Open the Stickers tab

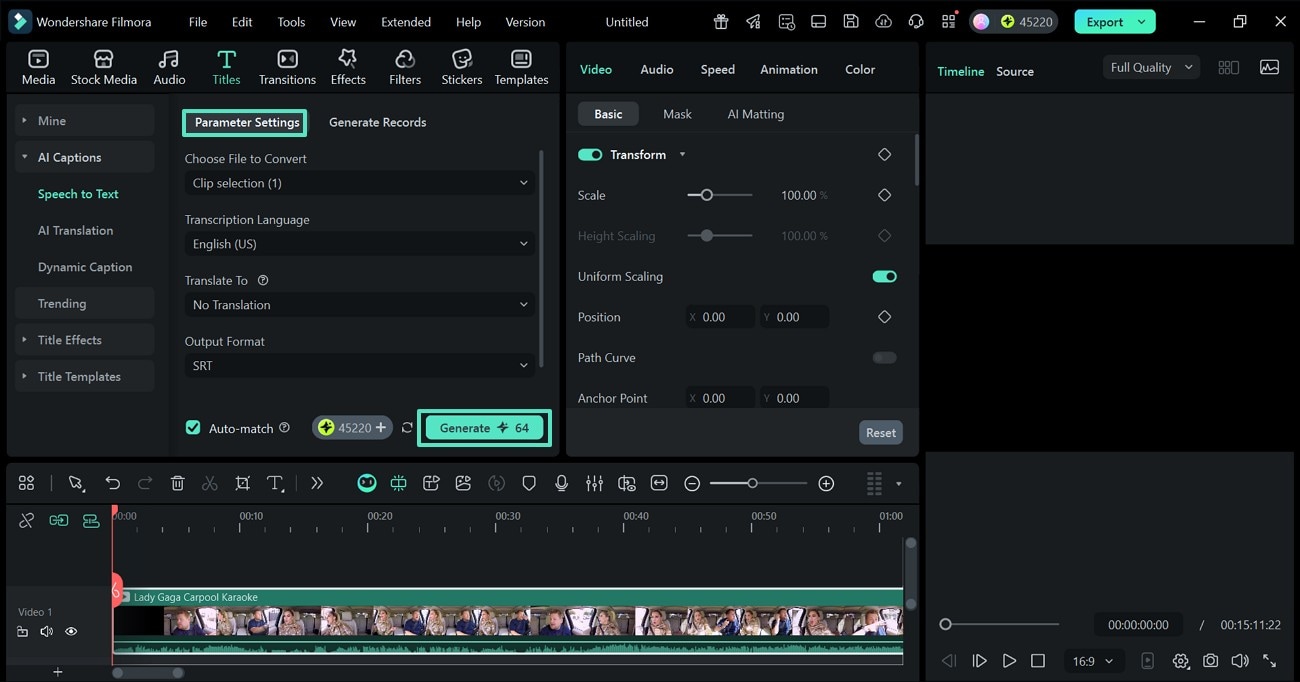[462, 68]
